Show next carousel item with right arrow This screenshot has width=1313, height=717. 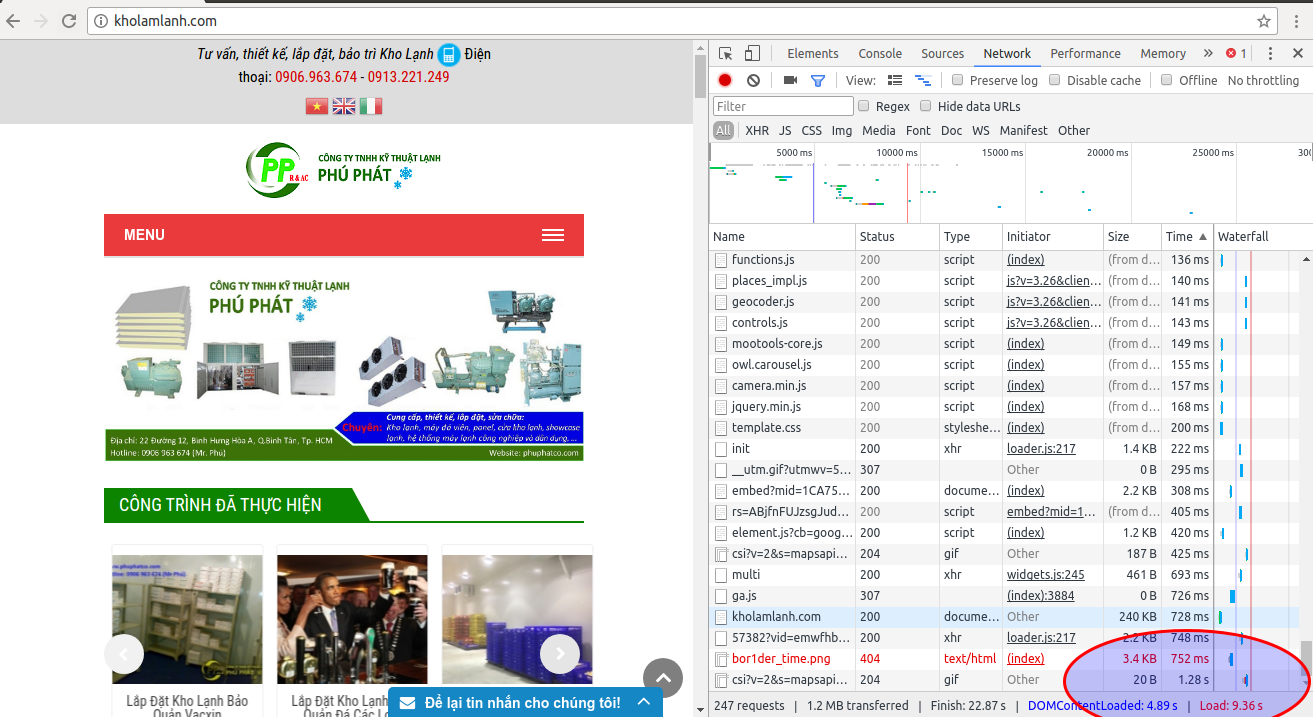click(560, 654)
